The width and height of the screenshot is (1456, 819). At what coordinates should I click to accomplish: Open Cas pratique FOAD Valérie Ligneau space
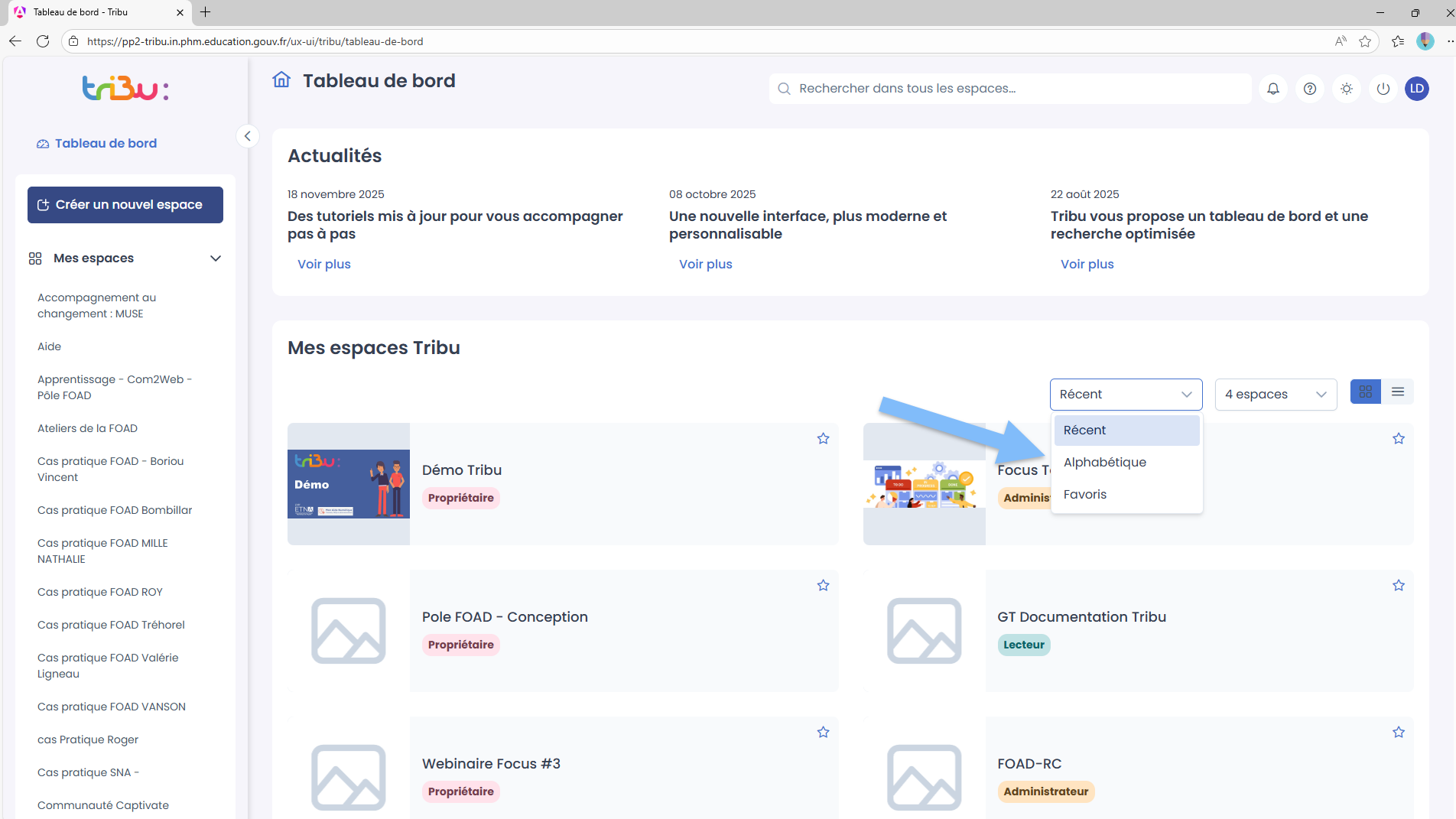point(108,666)
